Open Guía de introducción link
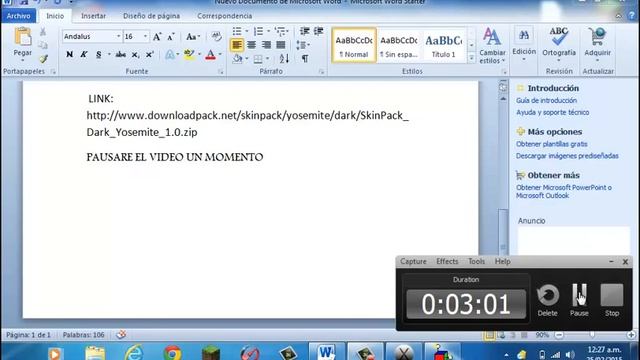The image size is (640, 360). click(x=546, y=100)
